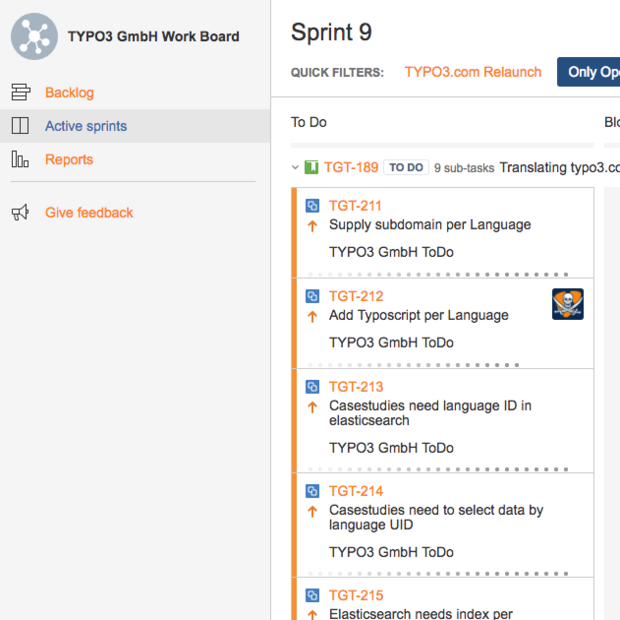Toggle the Only Open quick filter
The image size is (620, 620).
592,72
